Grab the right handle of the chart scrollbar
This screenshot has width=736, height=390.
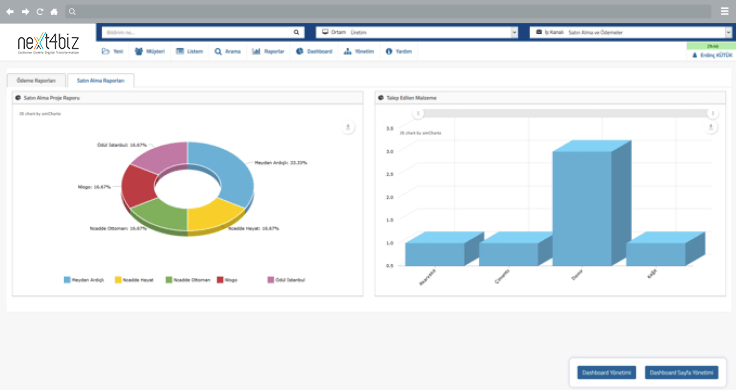tap(713, 114)
